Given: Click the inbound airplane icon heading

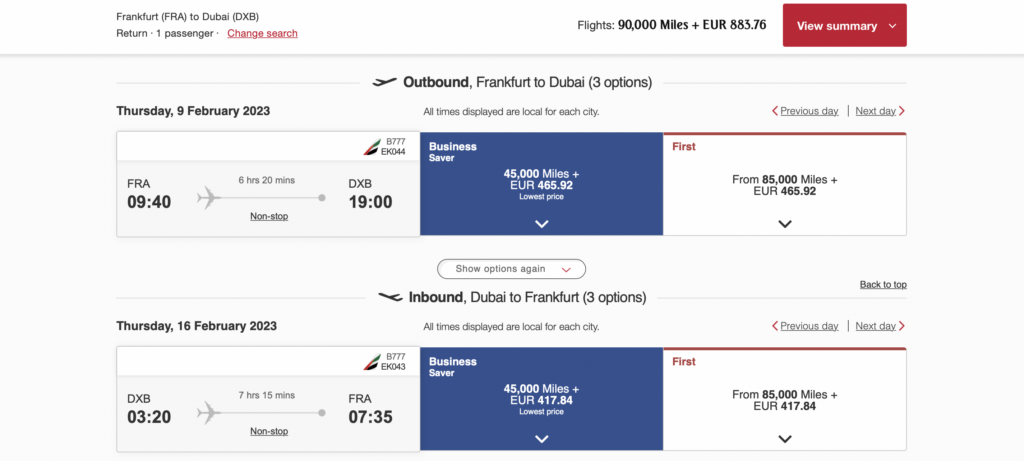Looking at the screenshot, I should tap(390, 297).
